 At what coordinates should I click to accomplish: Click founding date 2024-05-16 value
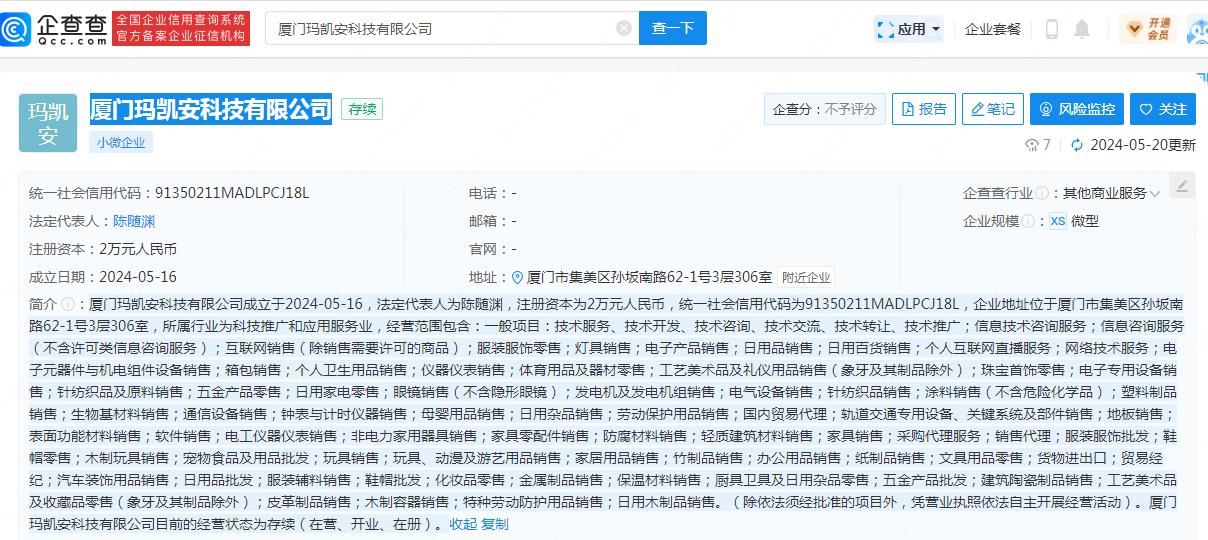tap(138, 277)
